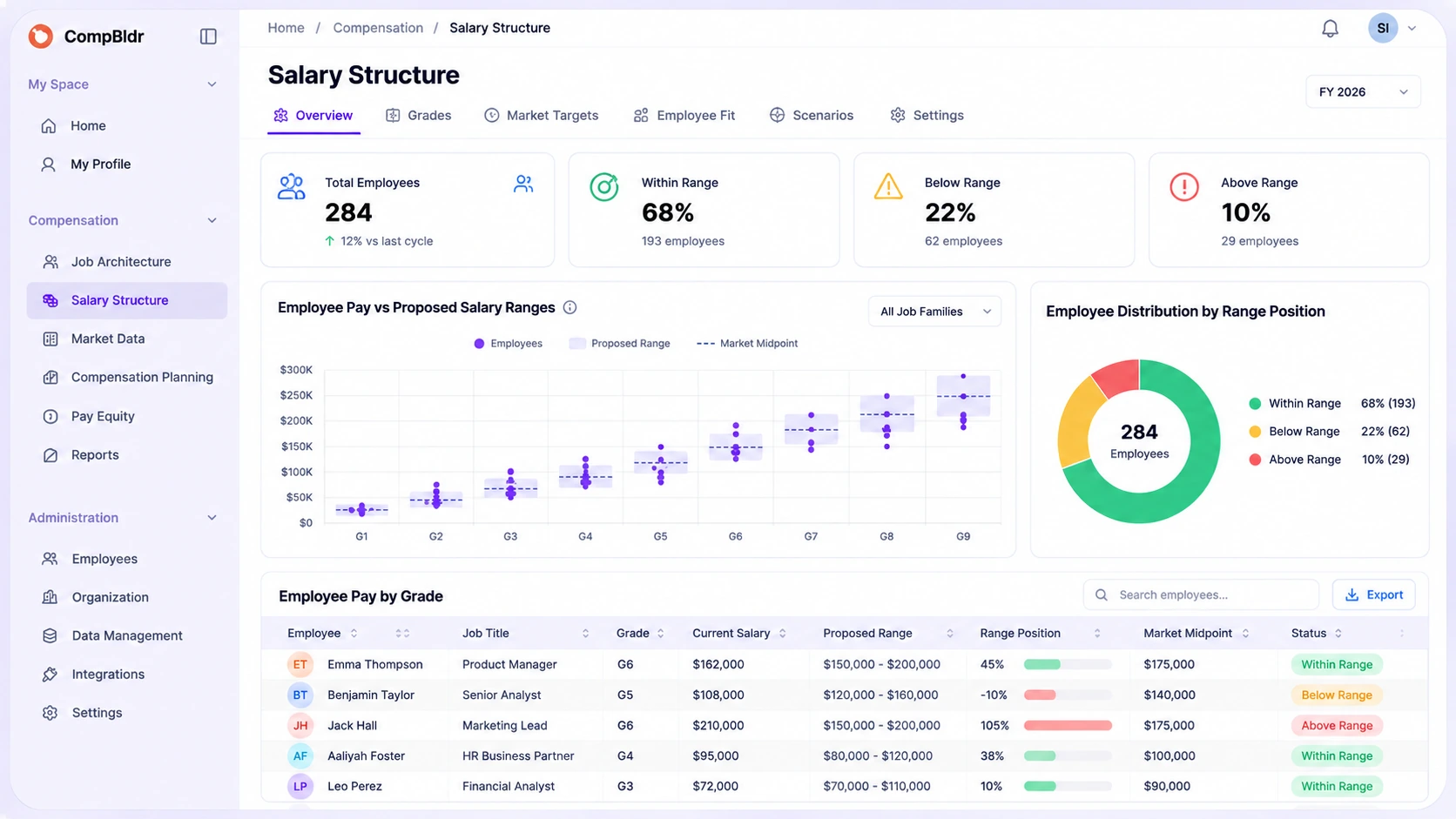This screenshot has width=1456, height=819.
Task: Open notifications bell icon
Action: pos(1330,29)
